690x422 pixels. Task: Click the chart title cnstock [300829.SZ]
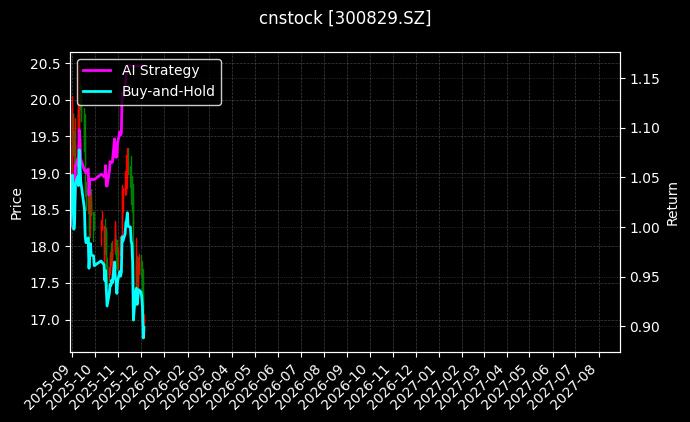pyautogui.click(x=345, y=18)
